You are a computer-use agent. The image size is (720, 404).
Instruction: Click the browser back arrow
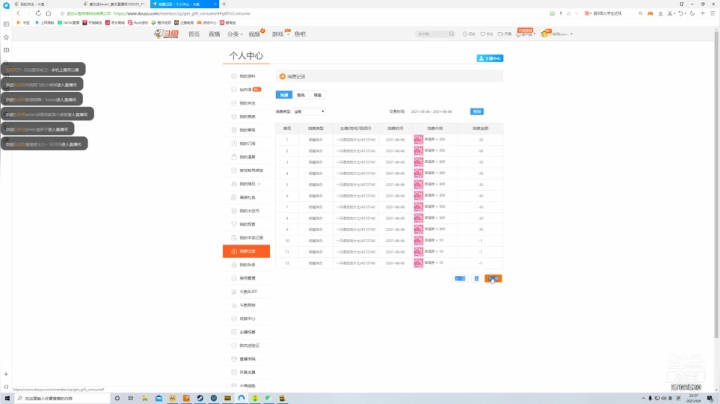coord(18,13)
